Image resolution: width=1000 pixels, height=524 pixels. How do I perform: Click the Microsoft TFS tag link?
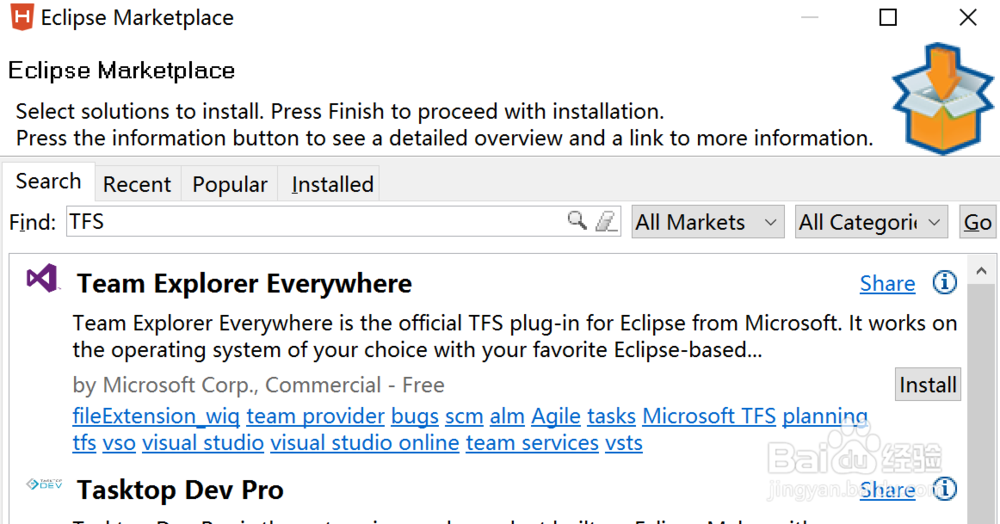pyautogui.click(x=709, y=416)
